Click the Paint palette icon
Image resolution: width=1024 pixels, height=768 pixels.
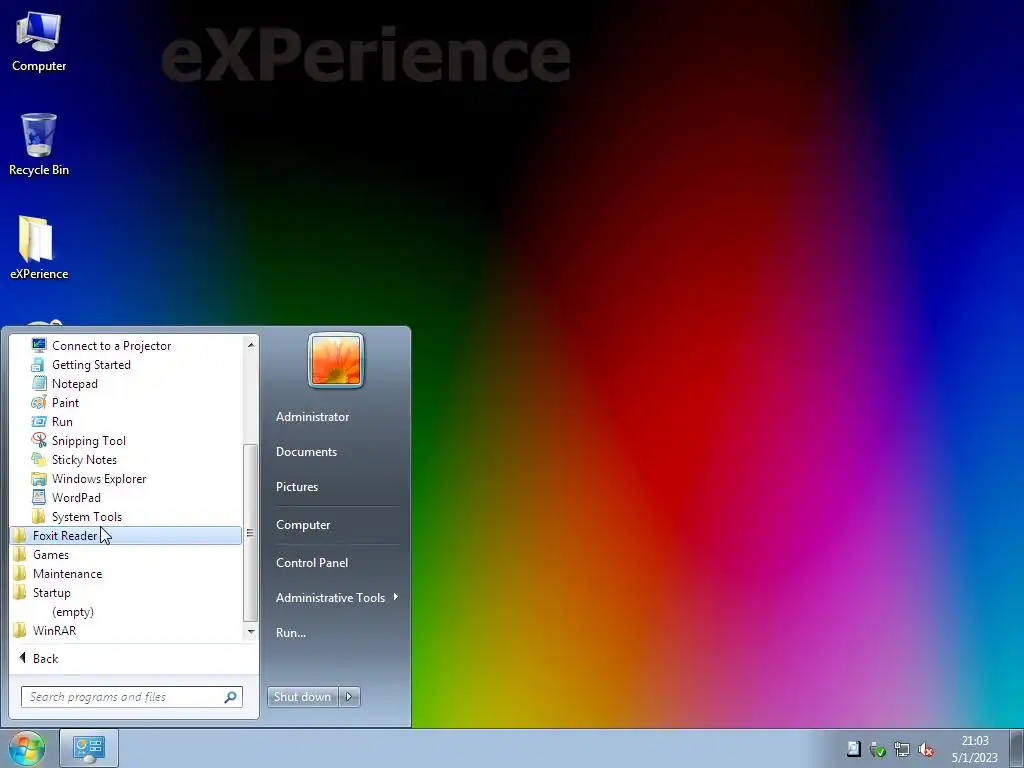pyautogui.click(x=39, y=402)
